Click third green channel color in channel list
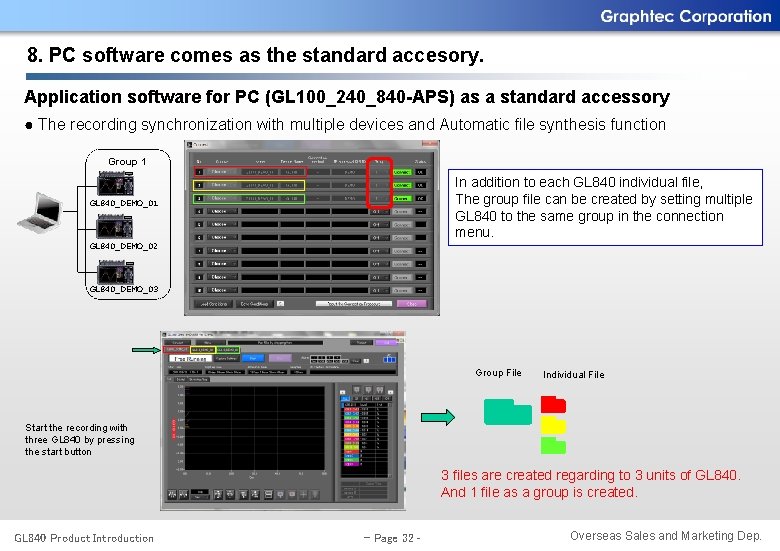Viewport: 780px width, 551px height. (x=352, y=418)
